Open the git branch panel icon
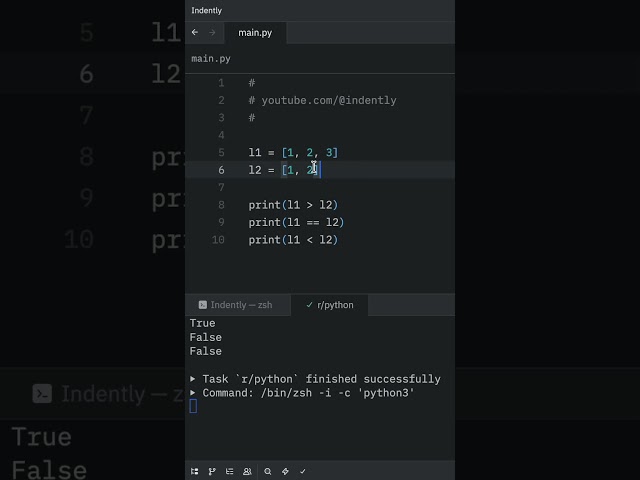 pos(212,471)
